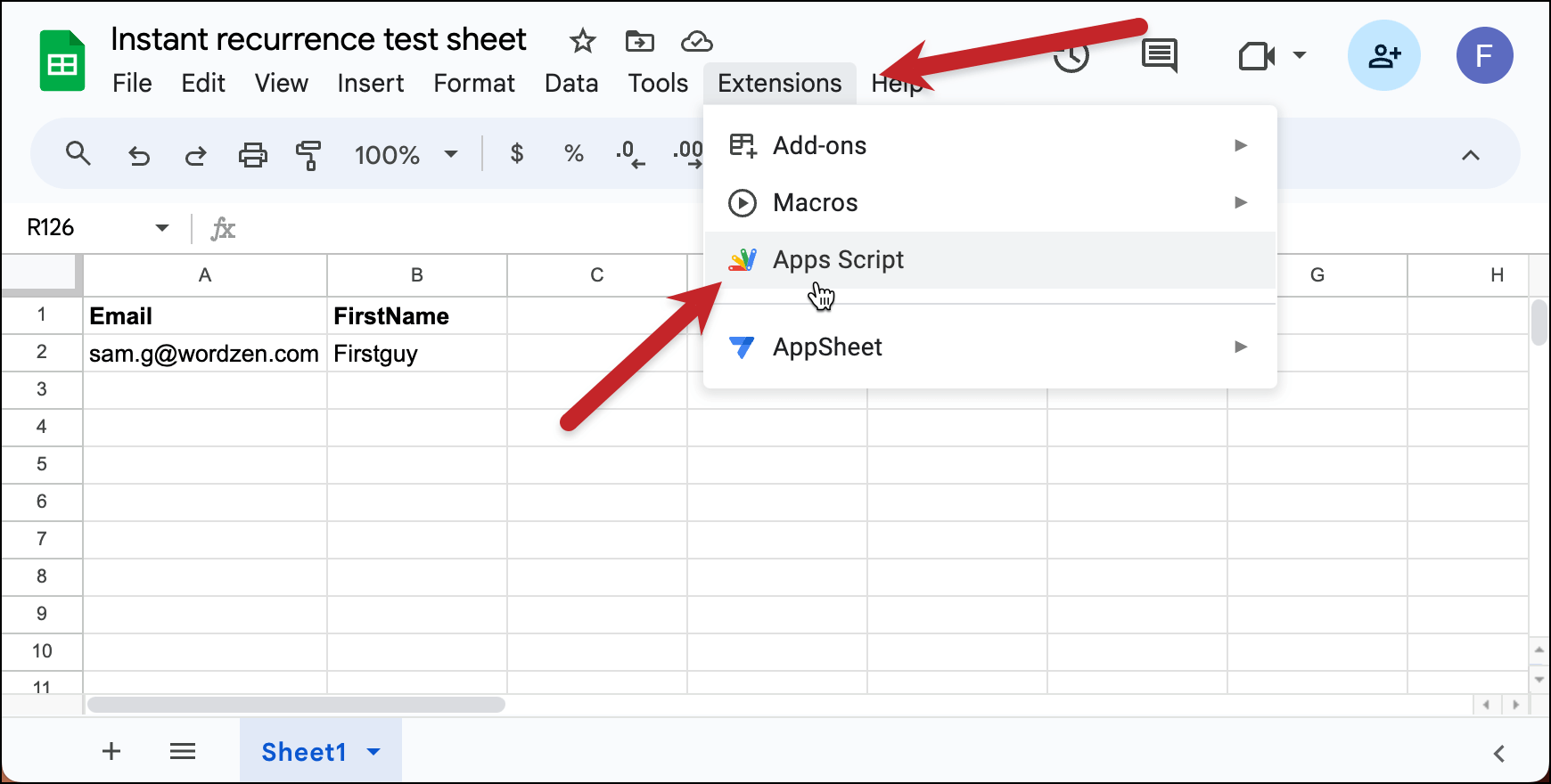Select column B header
The width and height of the screenshot is (1551, 784).
coord(417,275)
